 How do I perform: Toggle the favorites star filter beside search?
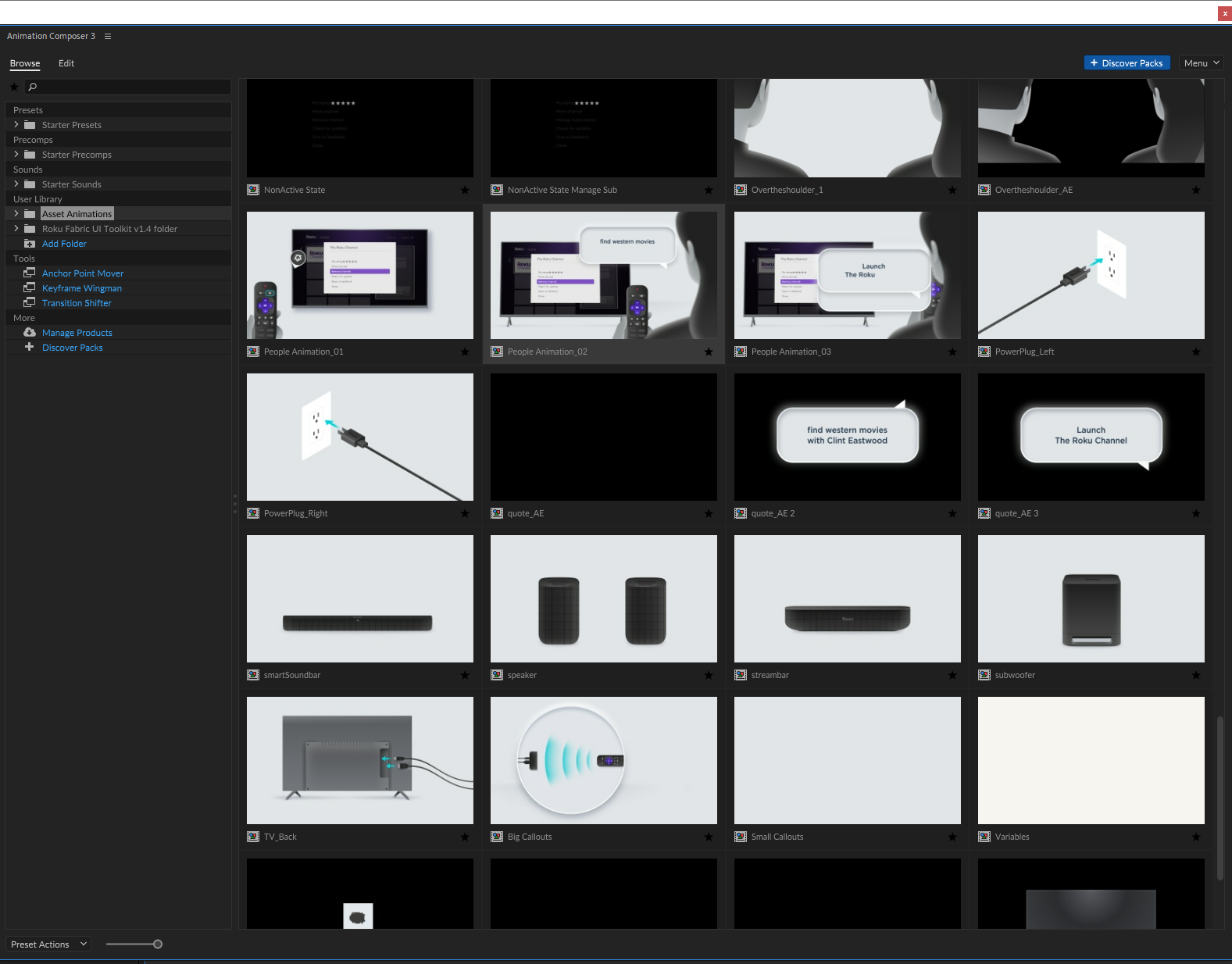pyautogui.click(x=14, y=87)
